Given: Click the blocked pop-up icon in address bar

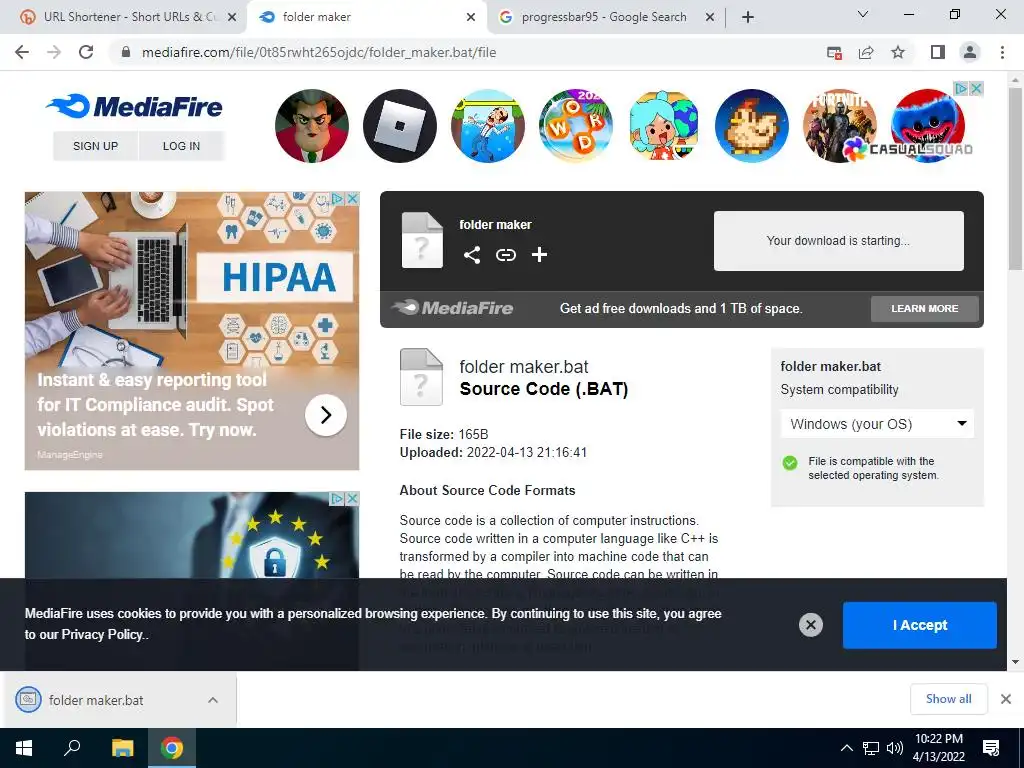Looking at the screenshot, I should point(834,52).
